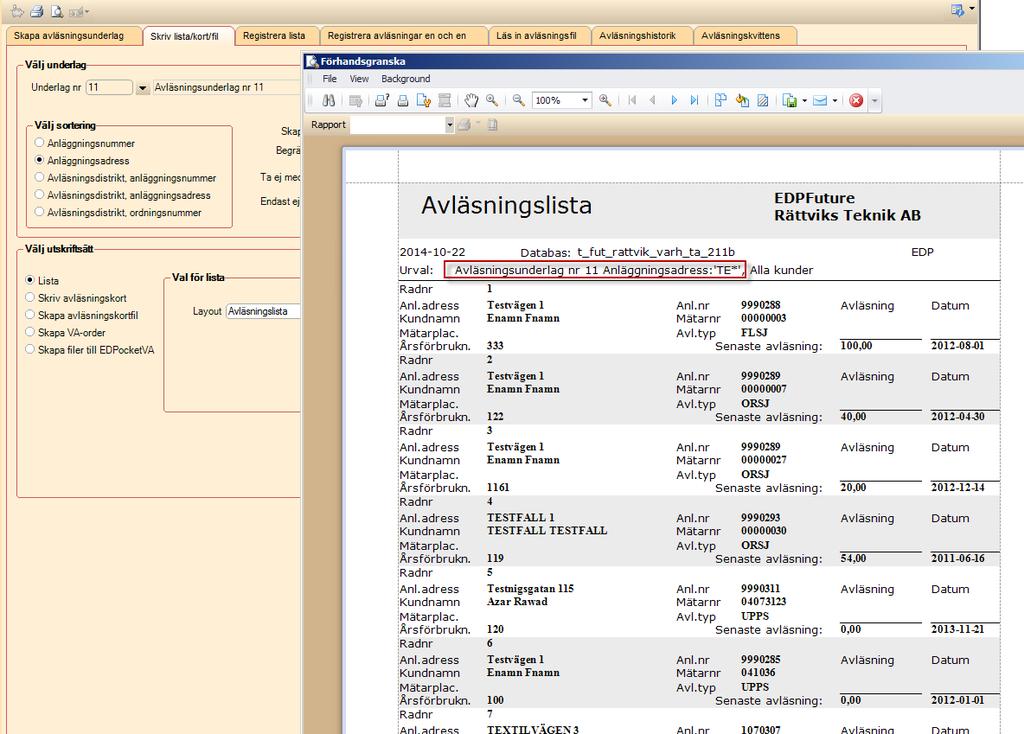Click the zoom in magnifier icon
Image resolution: width=1024 pixels, height=734 pixels.
[605, 101]
